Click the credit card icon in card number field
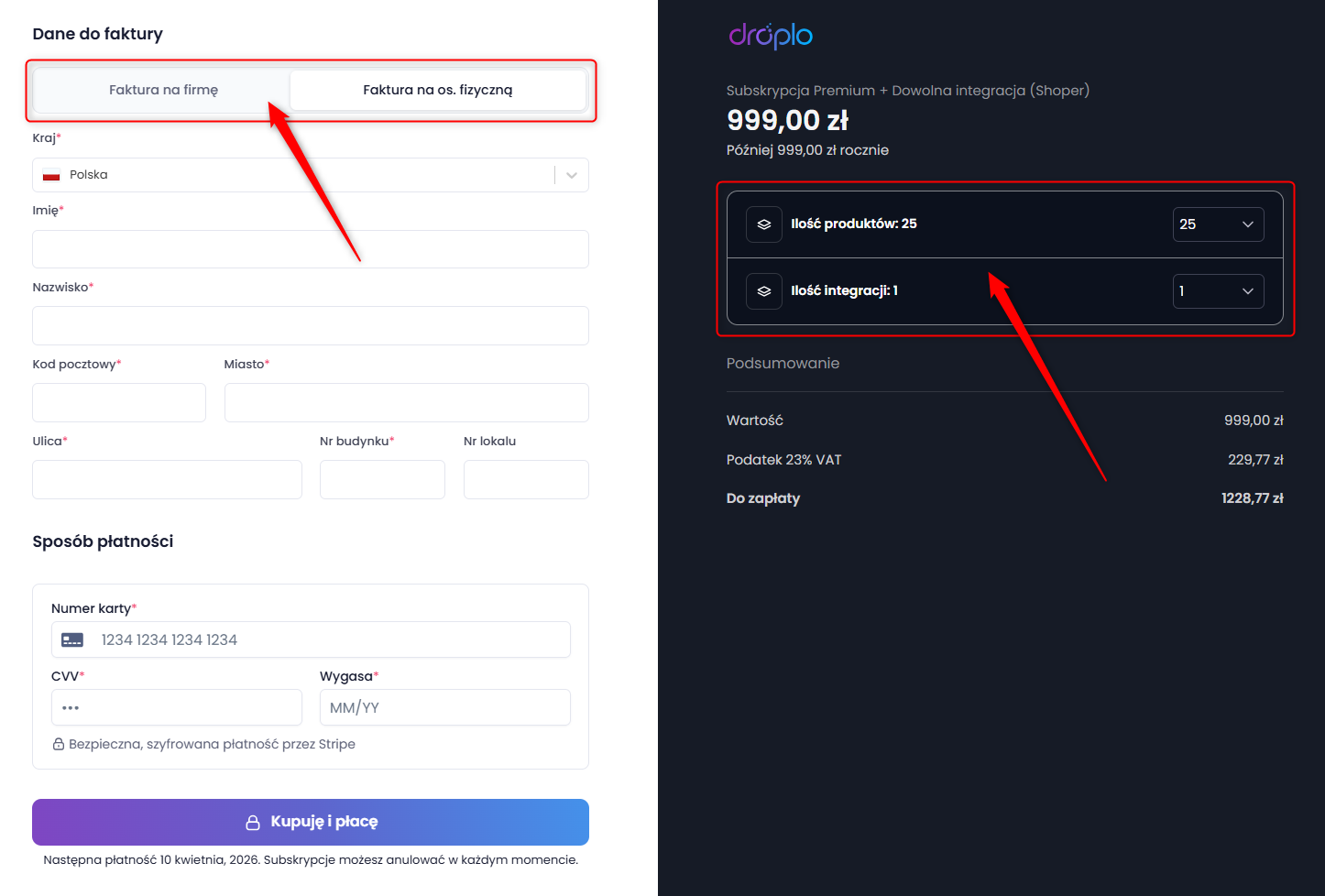The image size is (1325, 896). pos(72,639)
